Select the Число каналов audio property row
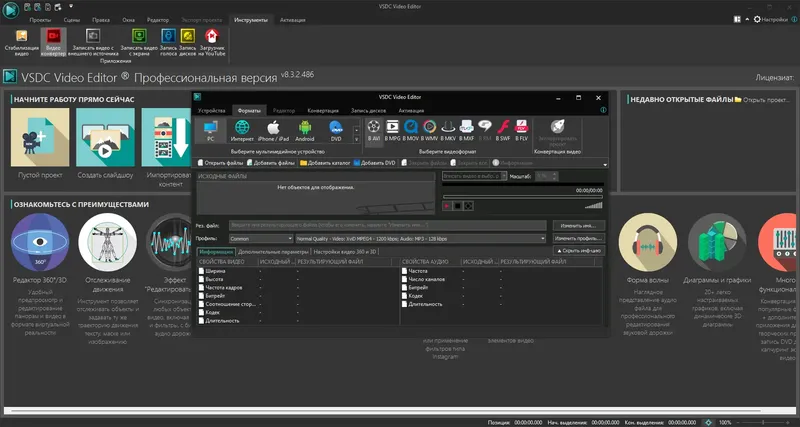This screenshot has width=800, height=427. click(x=501, y=280)
